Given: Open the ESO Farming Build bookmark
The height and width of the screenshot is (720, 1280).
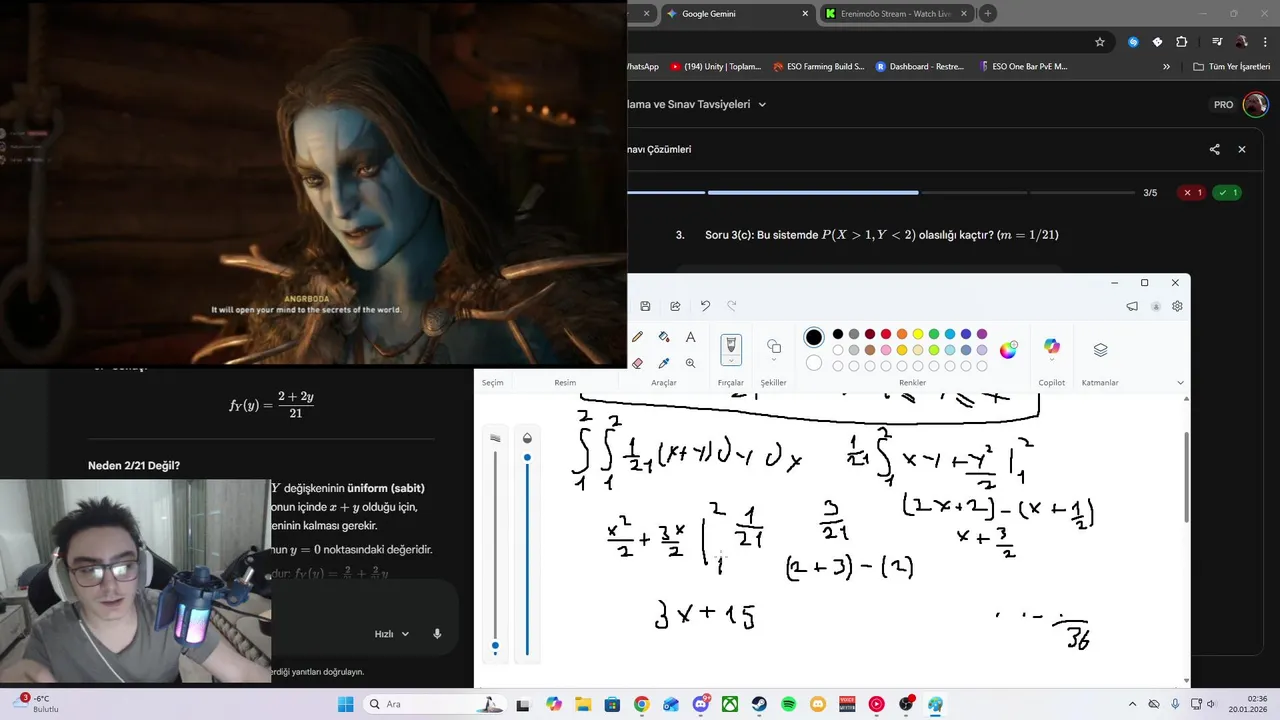Looking at the screenshot, I should tap(819, 67).
